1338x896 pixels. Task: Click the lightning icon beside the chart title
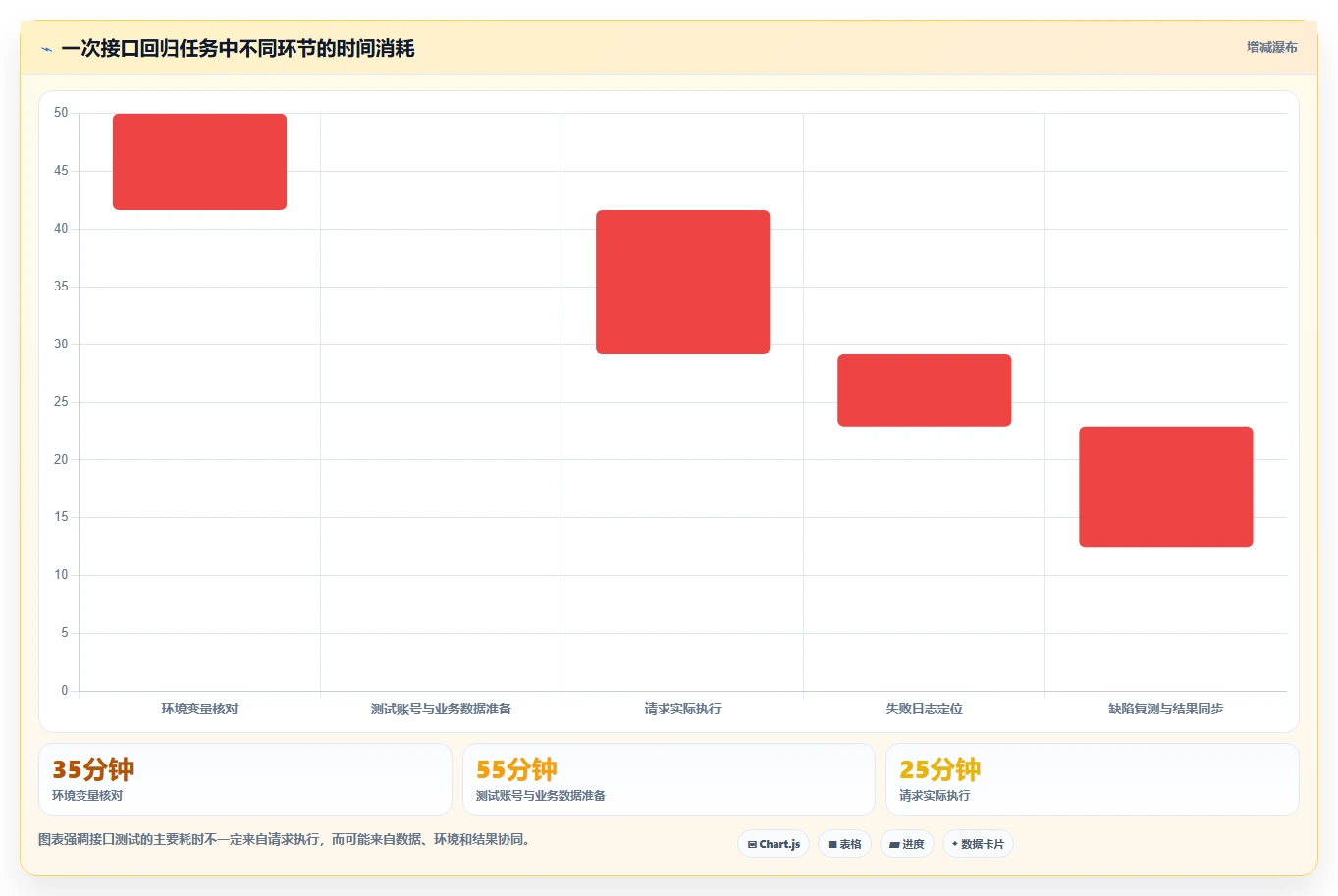[x=46, y=49]
